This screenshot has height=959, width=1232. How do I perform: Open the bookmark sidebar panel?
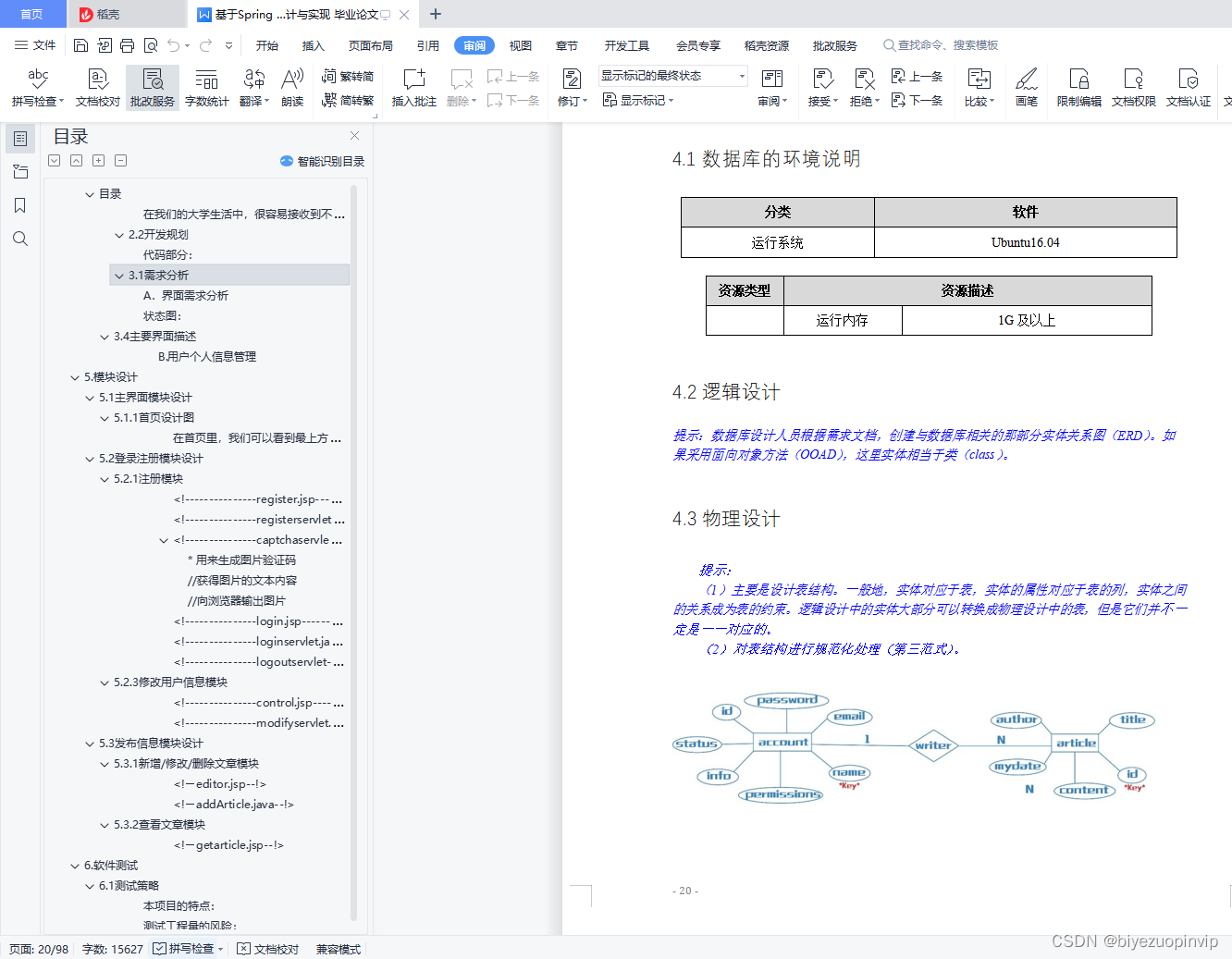click(x=20, y=205)
